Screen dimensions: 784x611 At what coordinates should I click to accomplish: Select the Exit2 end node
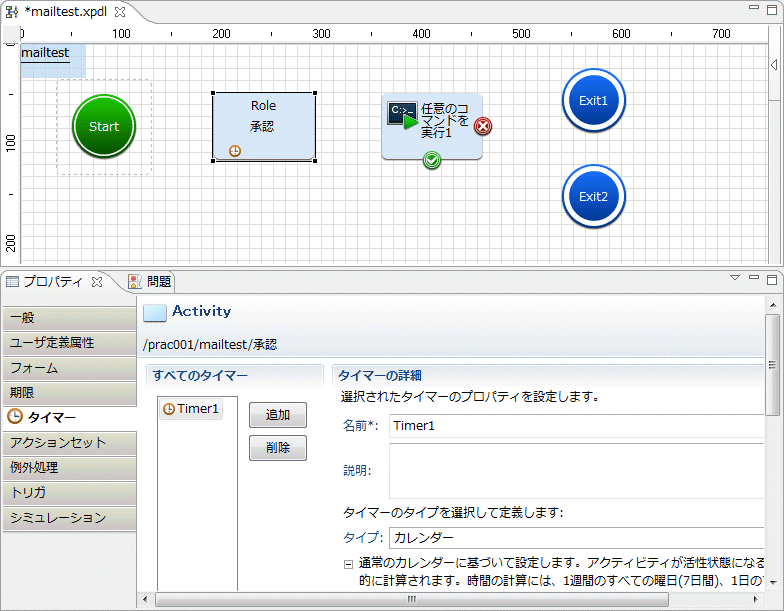click(x=593, y=196)
